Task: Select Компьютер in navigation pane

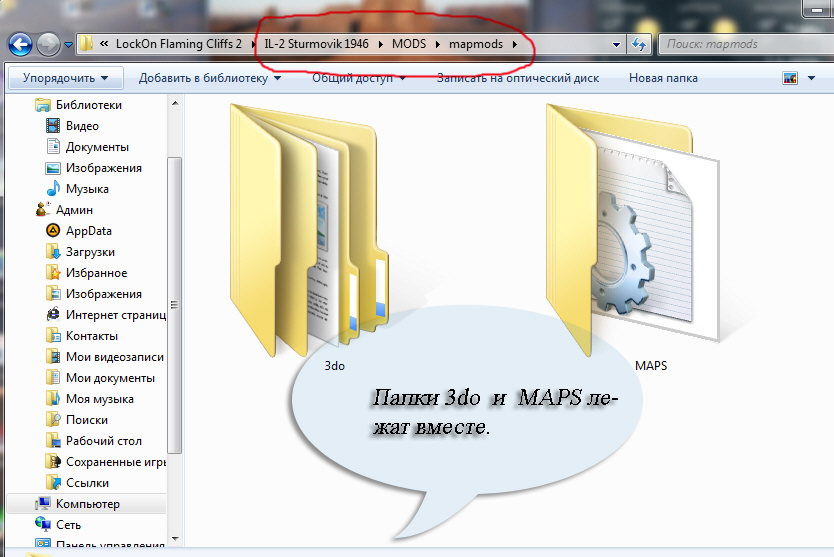Action: point(87,504)
